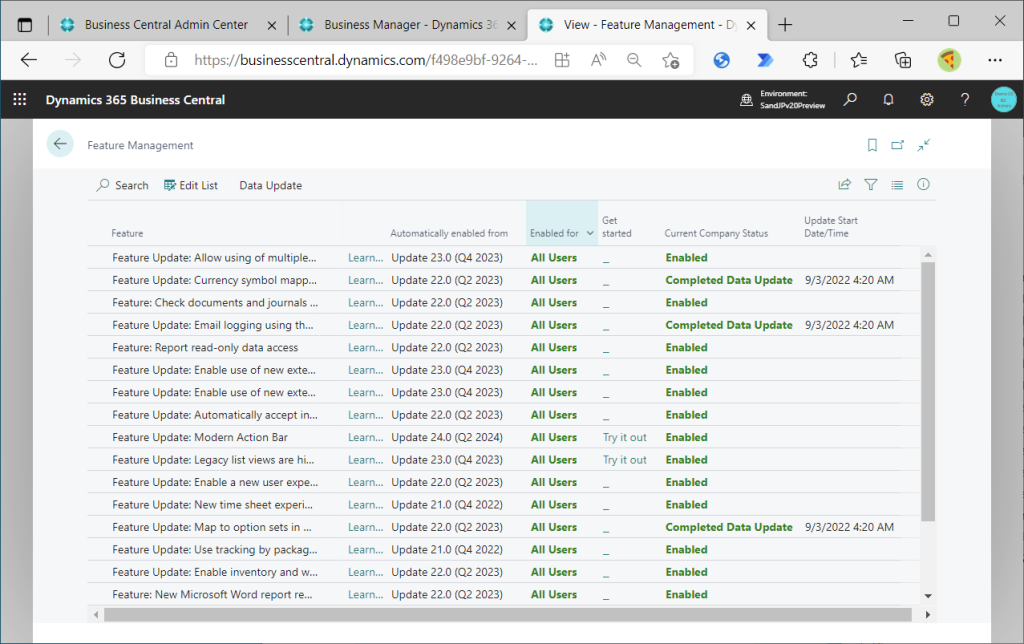Click the Update Start Date/Time column header
Viewport: 1024px width, 644px height.
click(831, 227)
